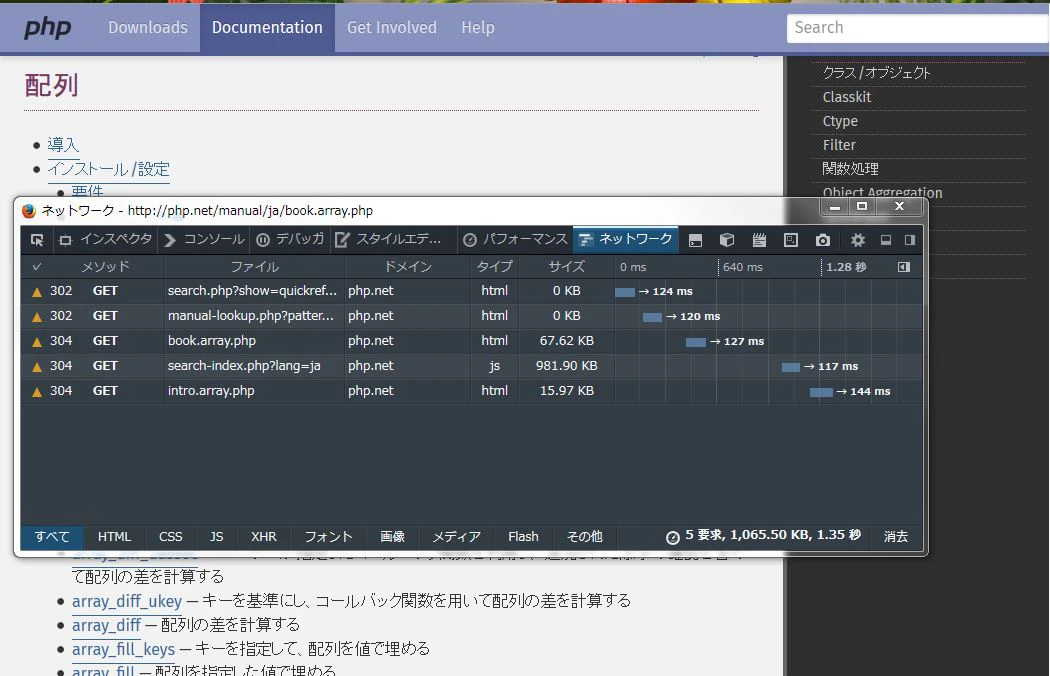Screen dimensions: 1050x676
Task: Activate responsive design mode icon
Action: (x=790, y=240)
